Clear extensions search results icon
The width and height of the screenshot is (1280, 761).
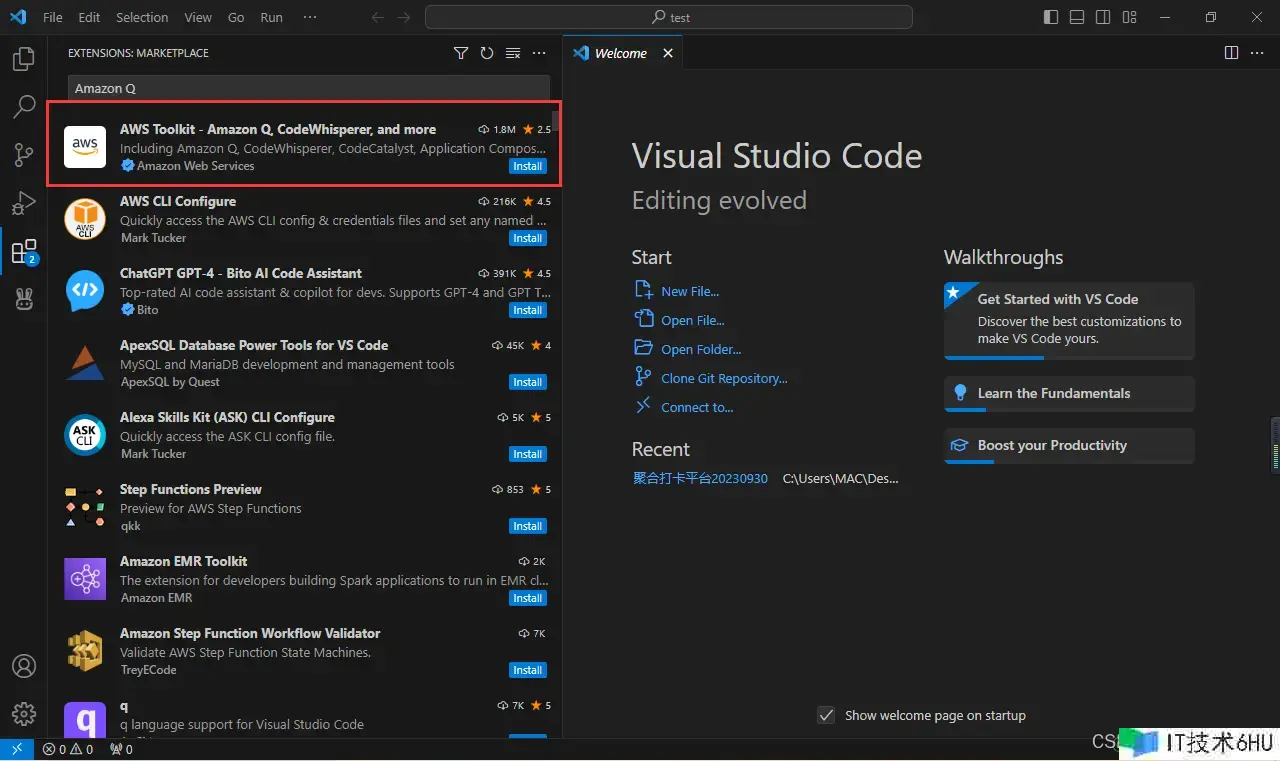[513, 53]
